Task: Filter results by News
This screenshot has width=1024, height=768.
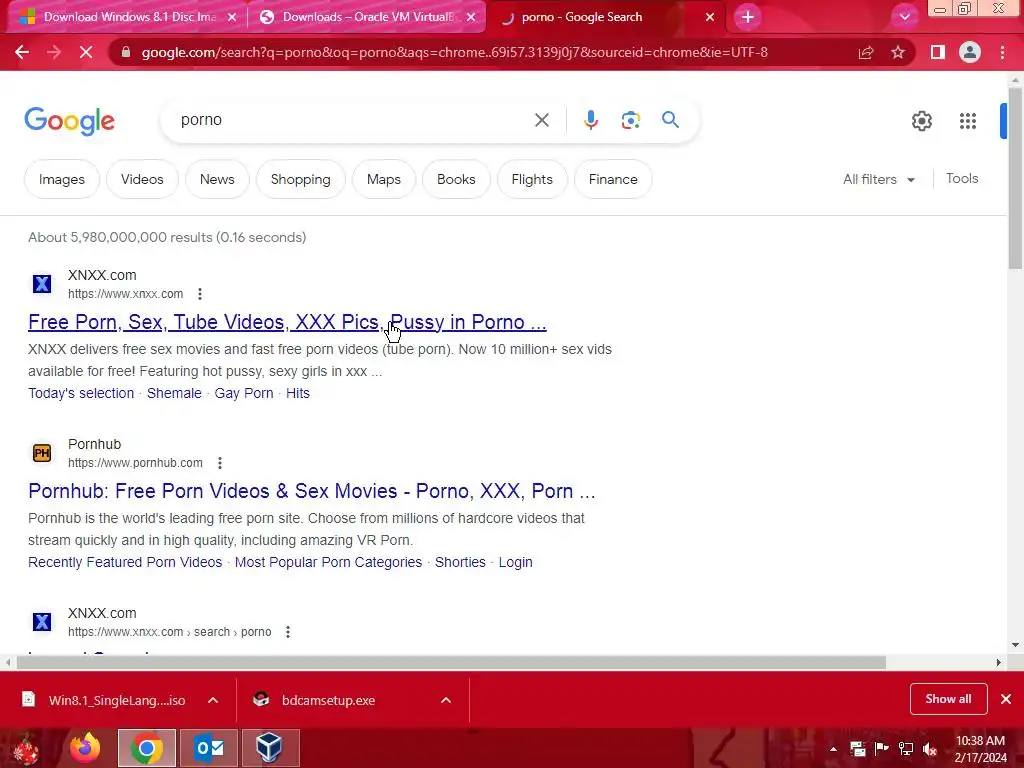Action: pyautogui.click(x=217, y=179)
